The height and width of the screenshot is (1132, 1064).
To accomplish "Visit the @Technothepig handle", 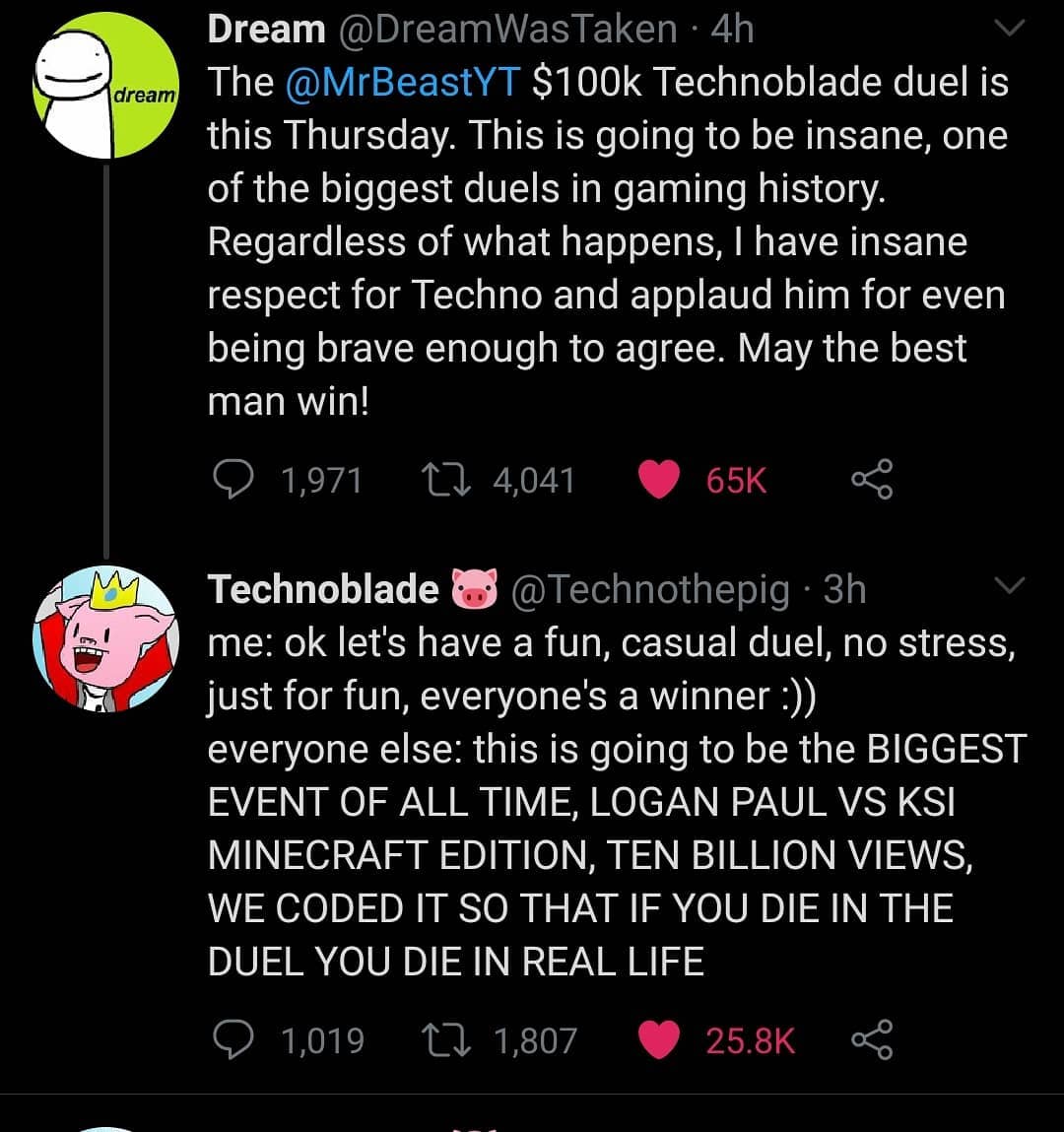I will click(x=650, y=589).
